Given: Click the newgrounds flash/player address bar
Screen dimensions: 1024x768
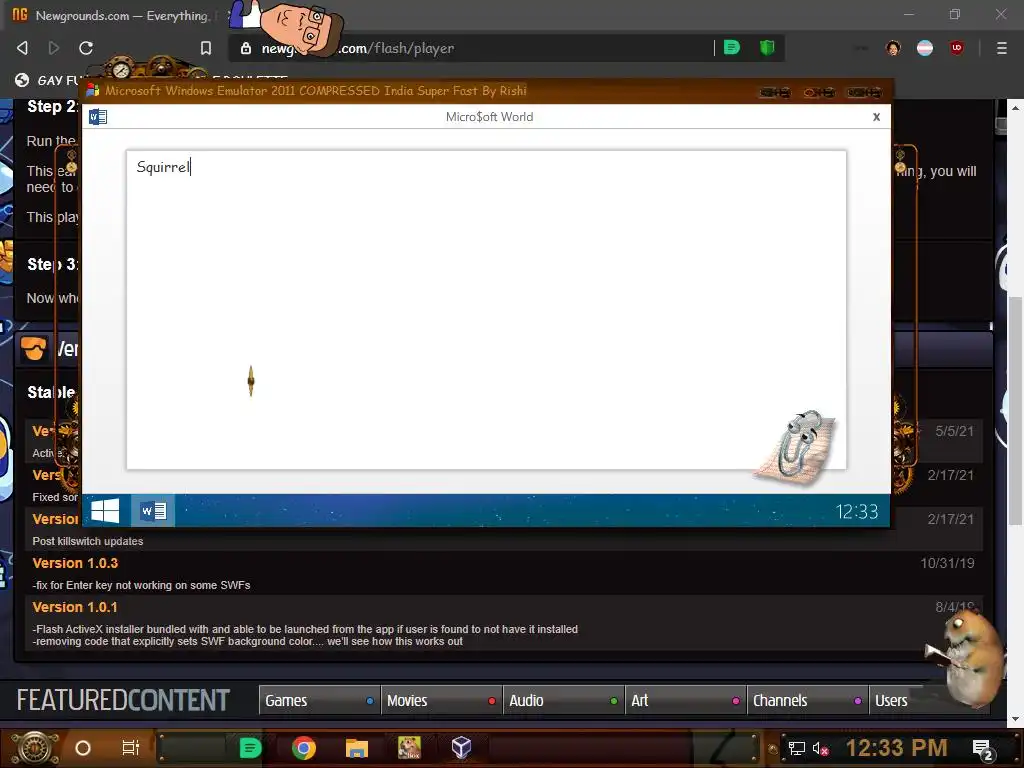Looking at the screenshot, I should tap(470, 48).
